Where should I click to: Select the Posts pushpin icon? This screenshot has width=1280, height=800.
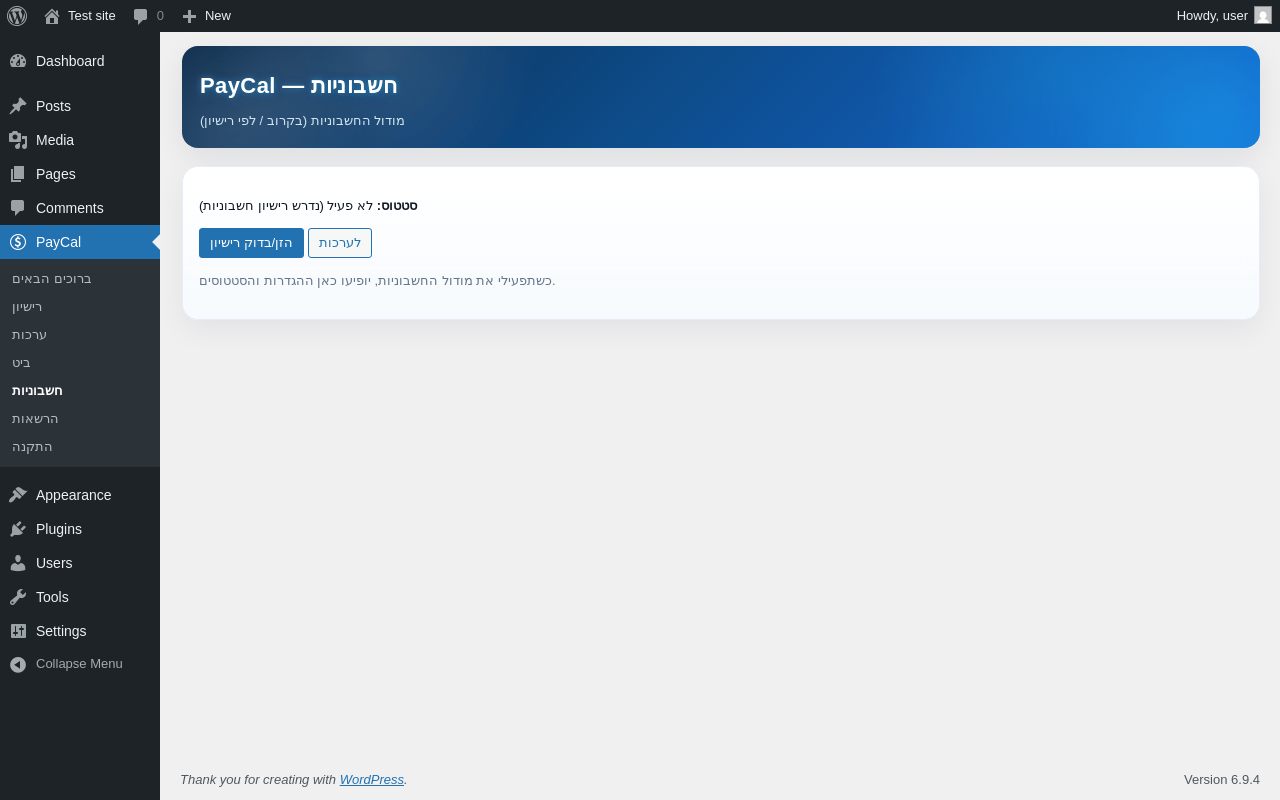(x=18, y=106)
